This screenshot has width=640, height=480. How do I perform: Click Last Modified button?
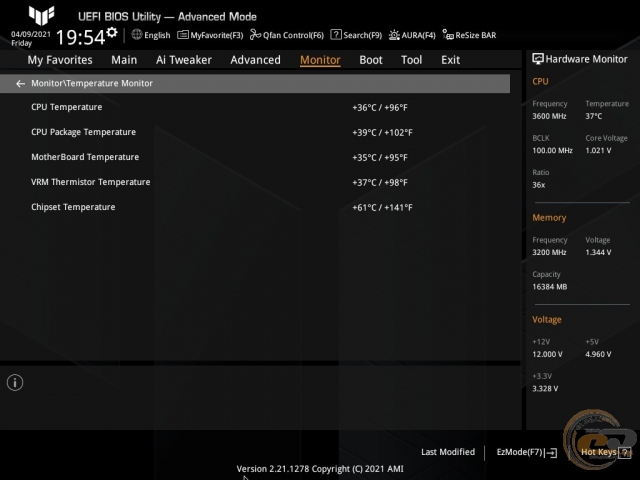[448, 452]
